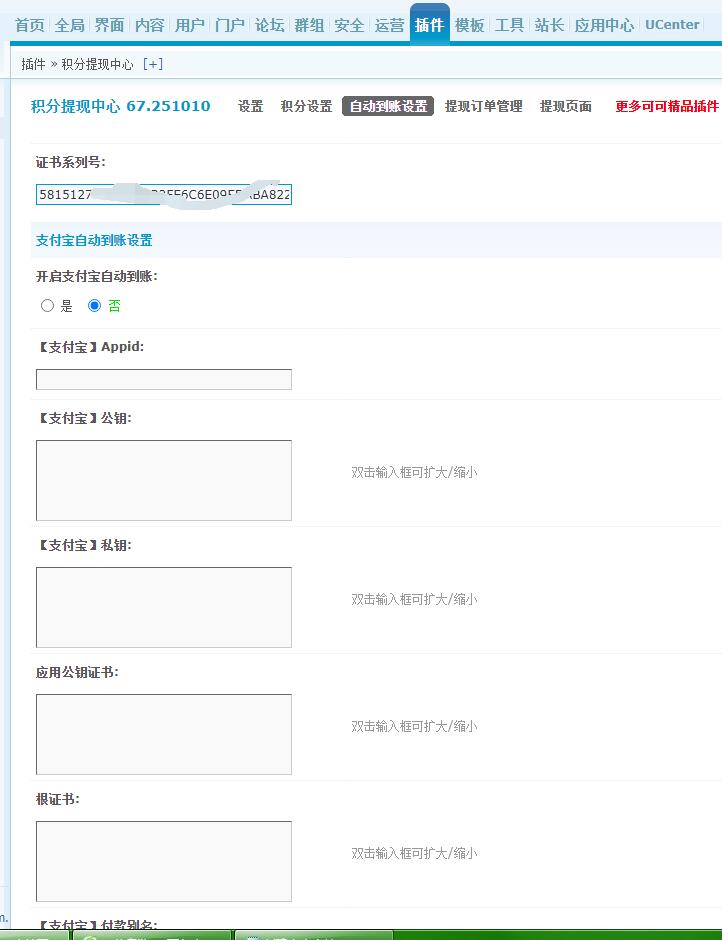Go to the 首页 navigation tab
This screenshot has height=940, width=722.
29,25
